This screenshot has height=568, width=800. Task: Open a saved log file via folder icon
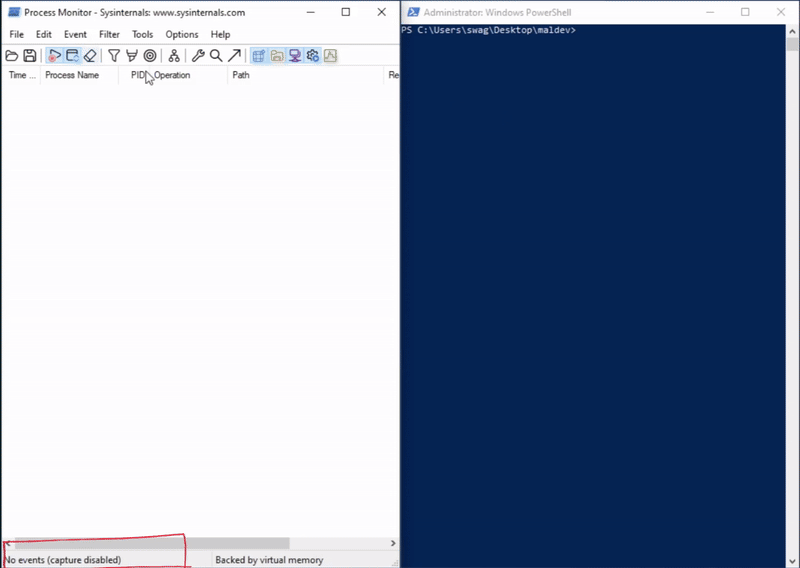coord(12,56)
